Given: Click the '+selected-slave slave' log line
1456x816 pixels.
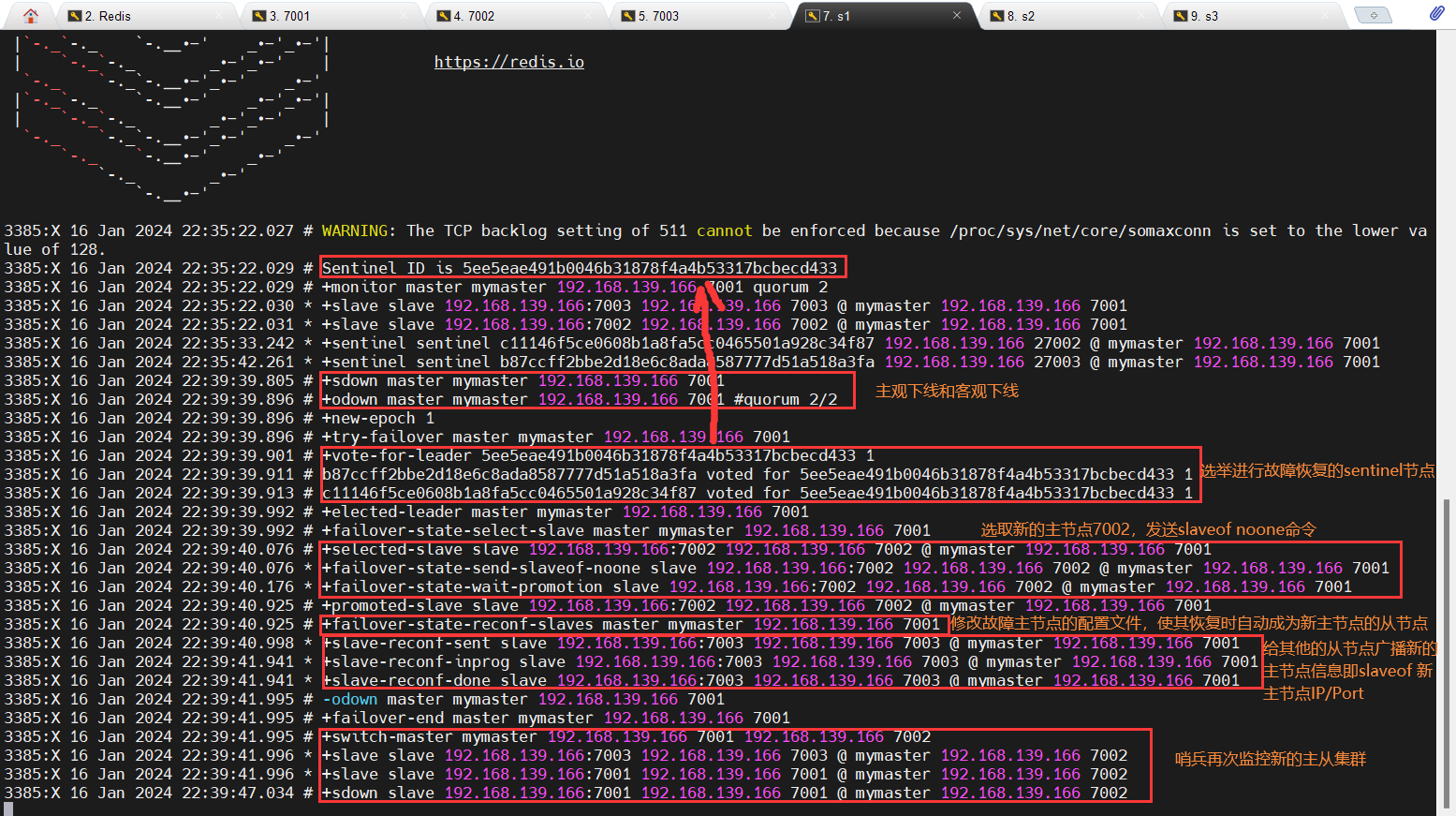Looking at the screenshot, I should click(x=767, y=549).
